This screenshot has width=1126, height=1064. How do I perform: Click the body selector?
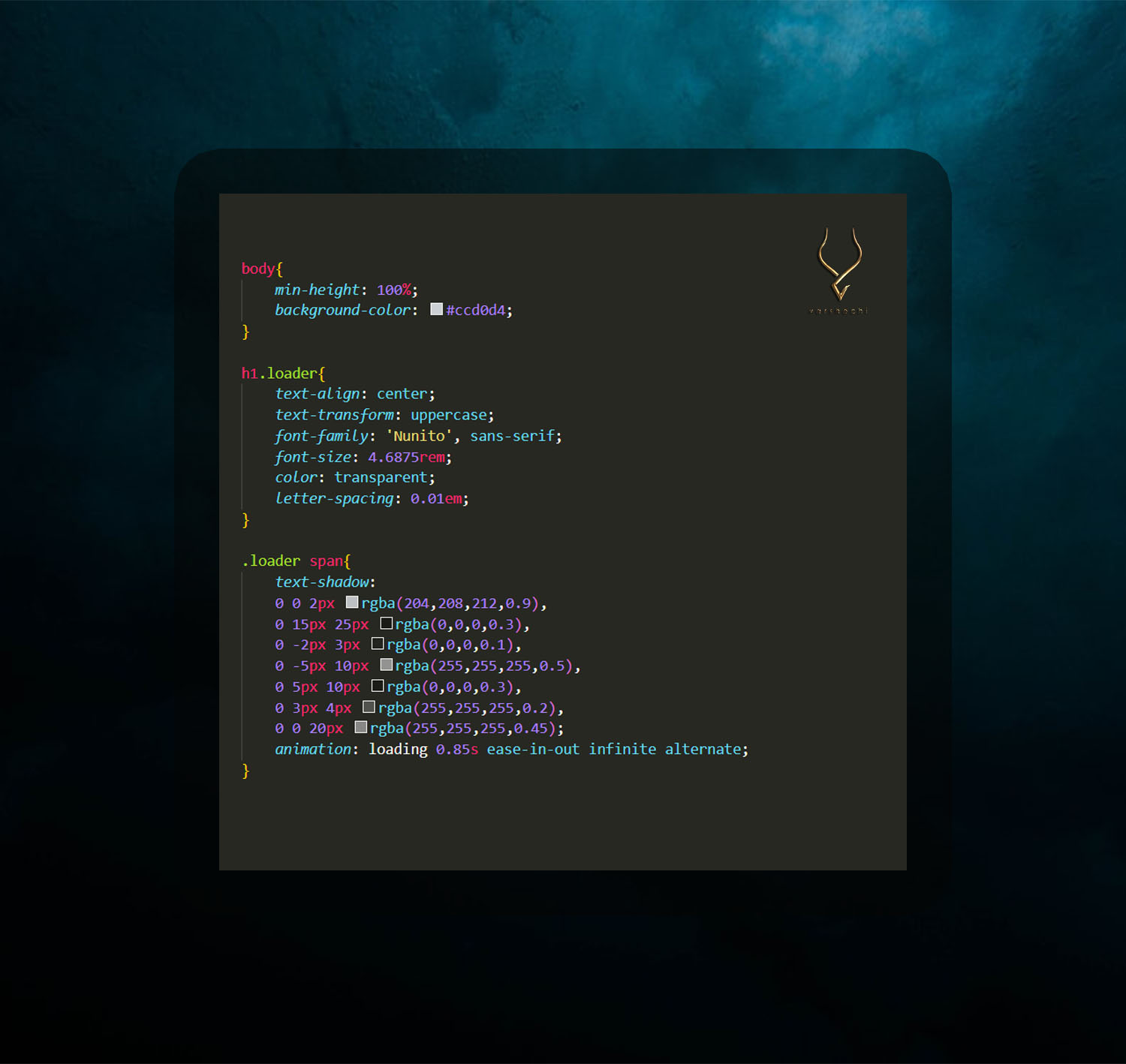(x=257, y=269)
